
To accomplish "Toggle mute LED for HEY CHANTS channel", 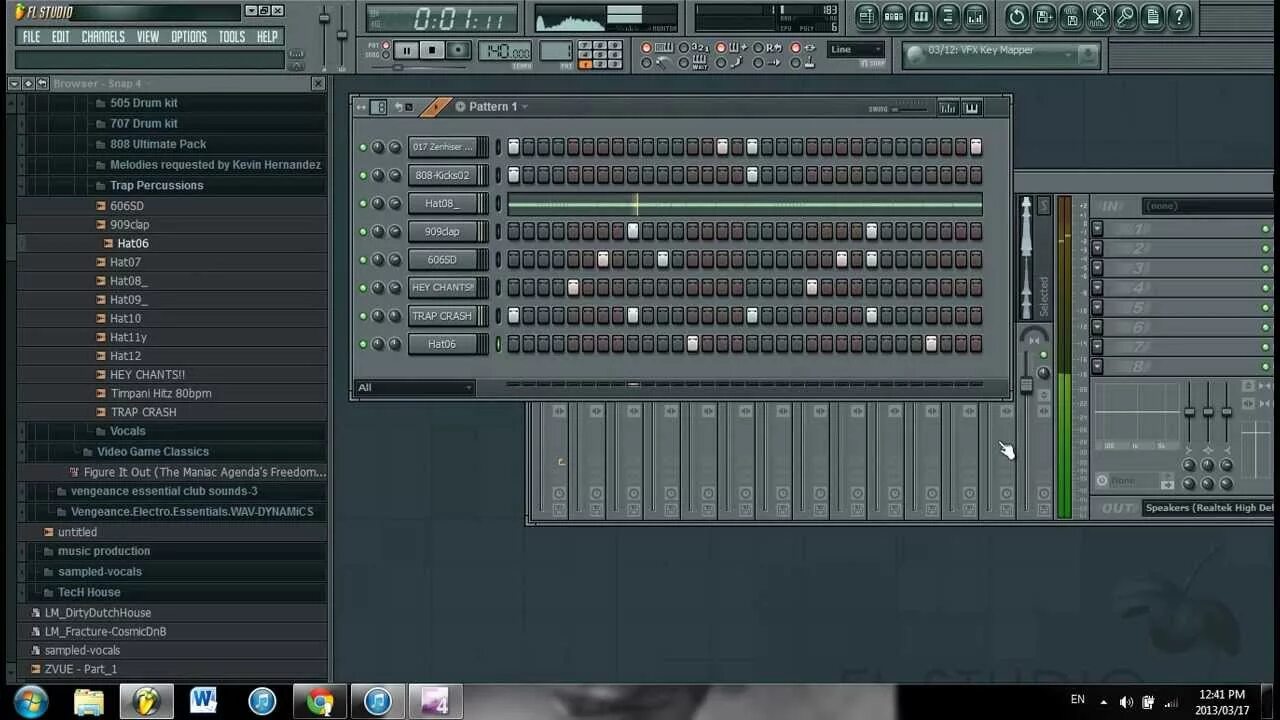I will 363,287.
